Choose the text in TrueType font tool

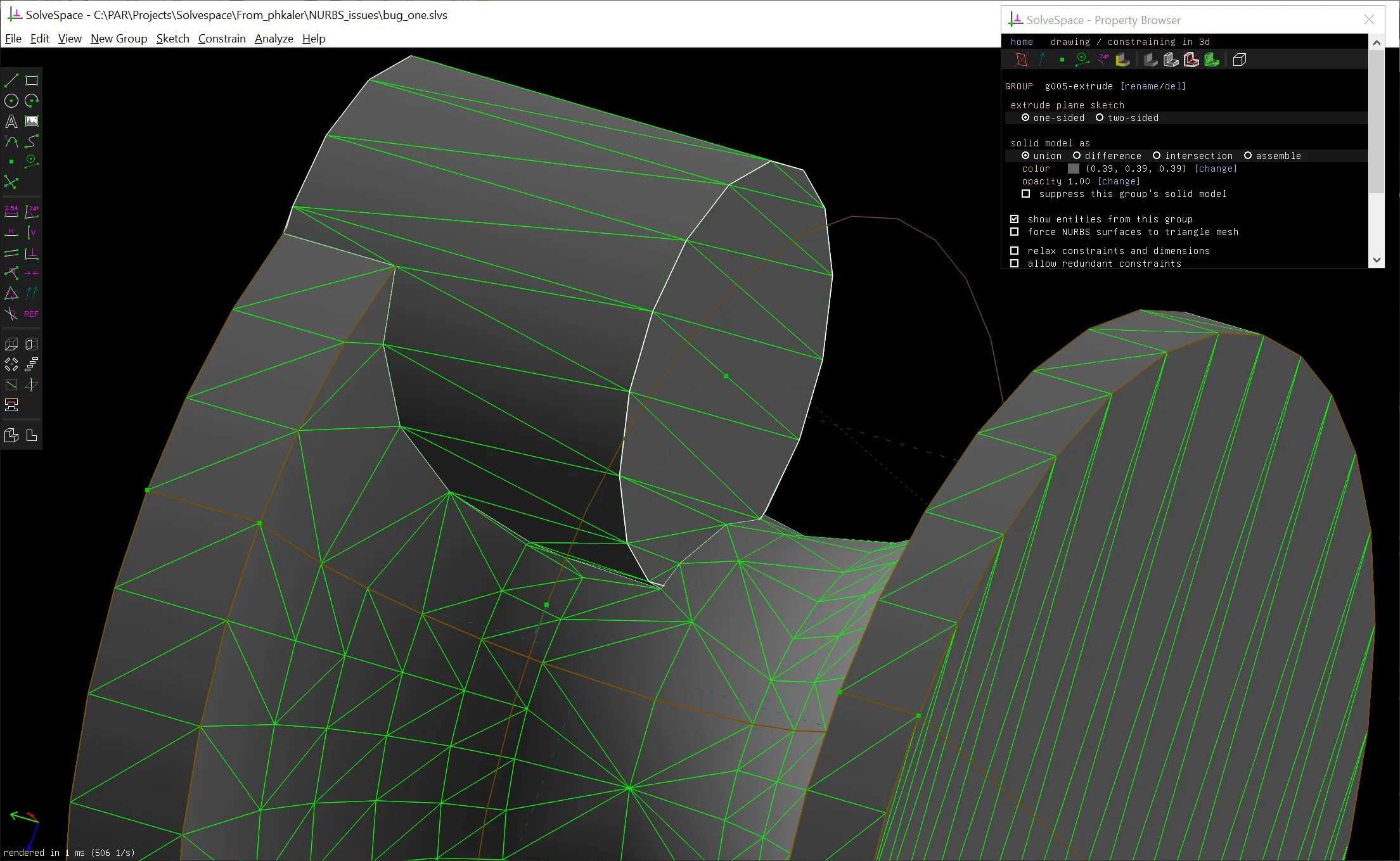pyautogui.click(x=11, y=121)
